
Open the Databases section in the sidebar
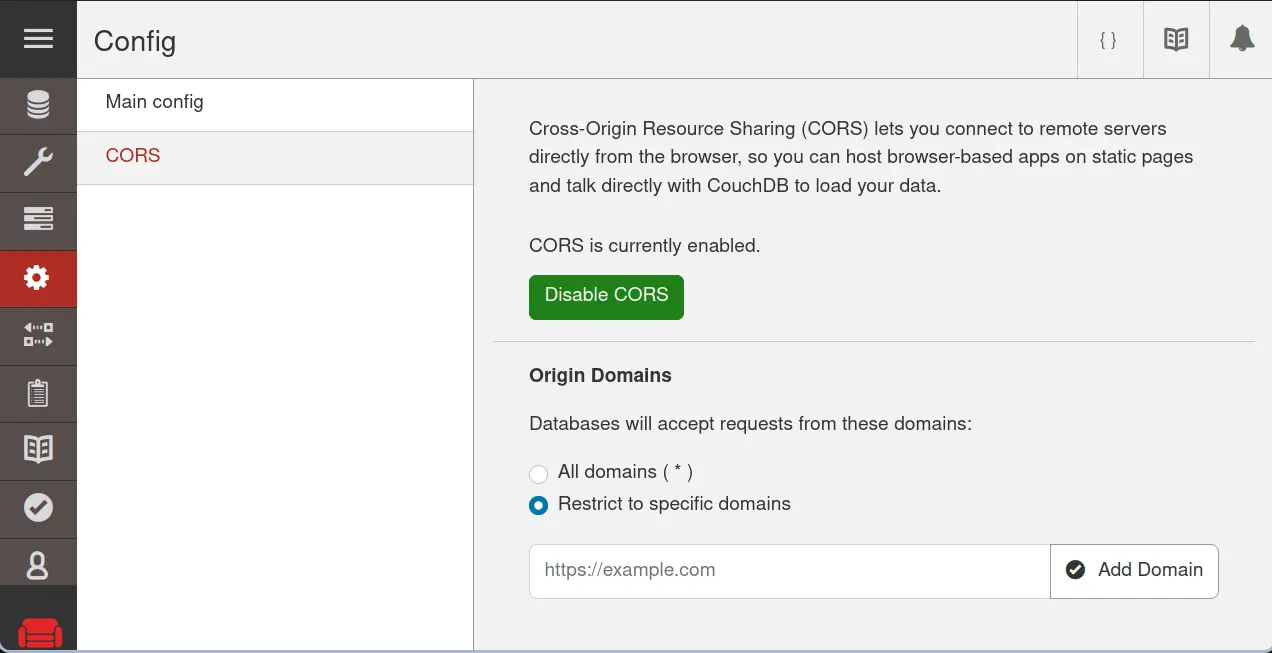click(38, 105)
